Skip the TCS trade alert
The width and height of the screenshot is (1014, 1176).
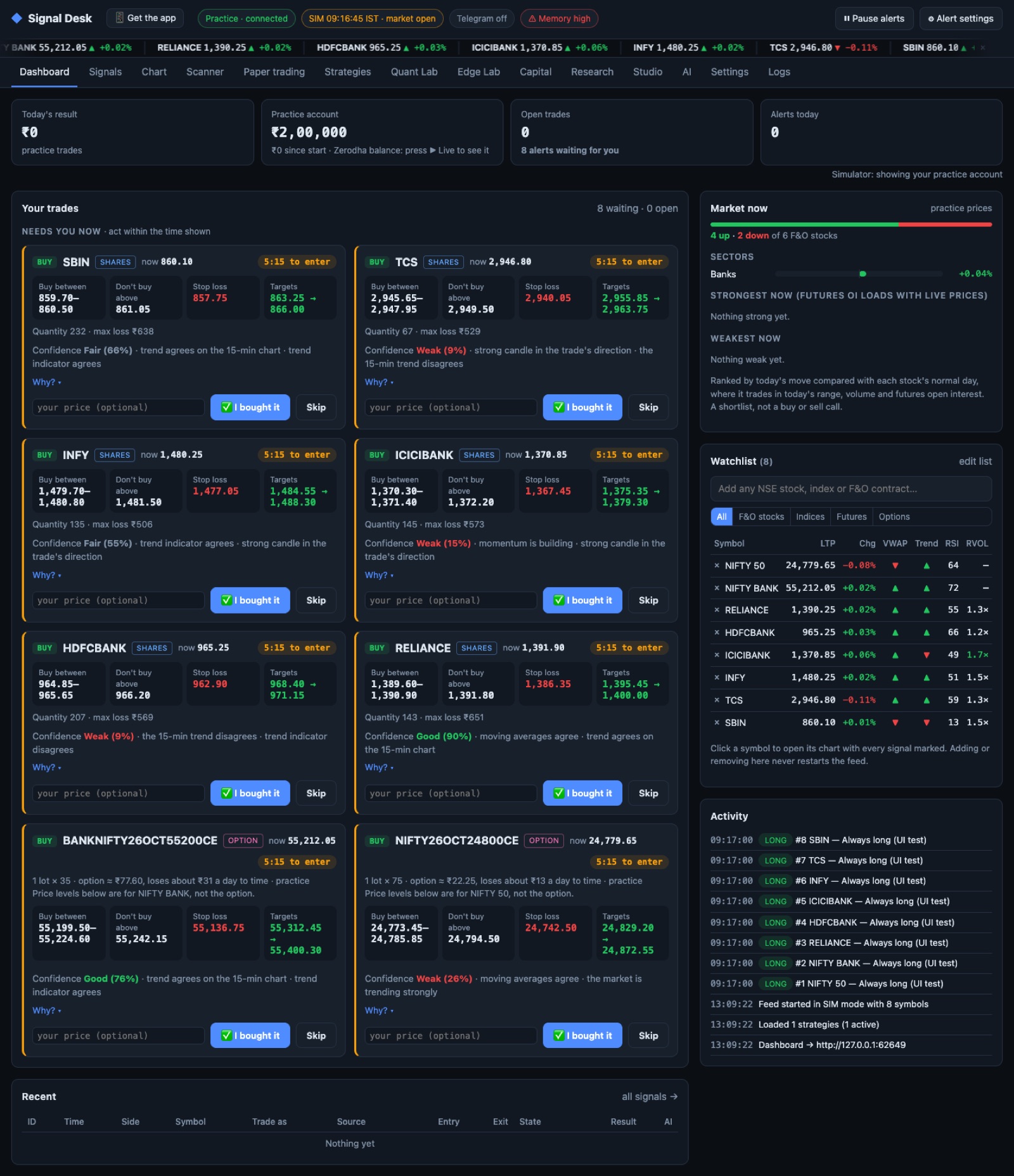coord(648,408)
